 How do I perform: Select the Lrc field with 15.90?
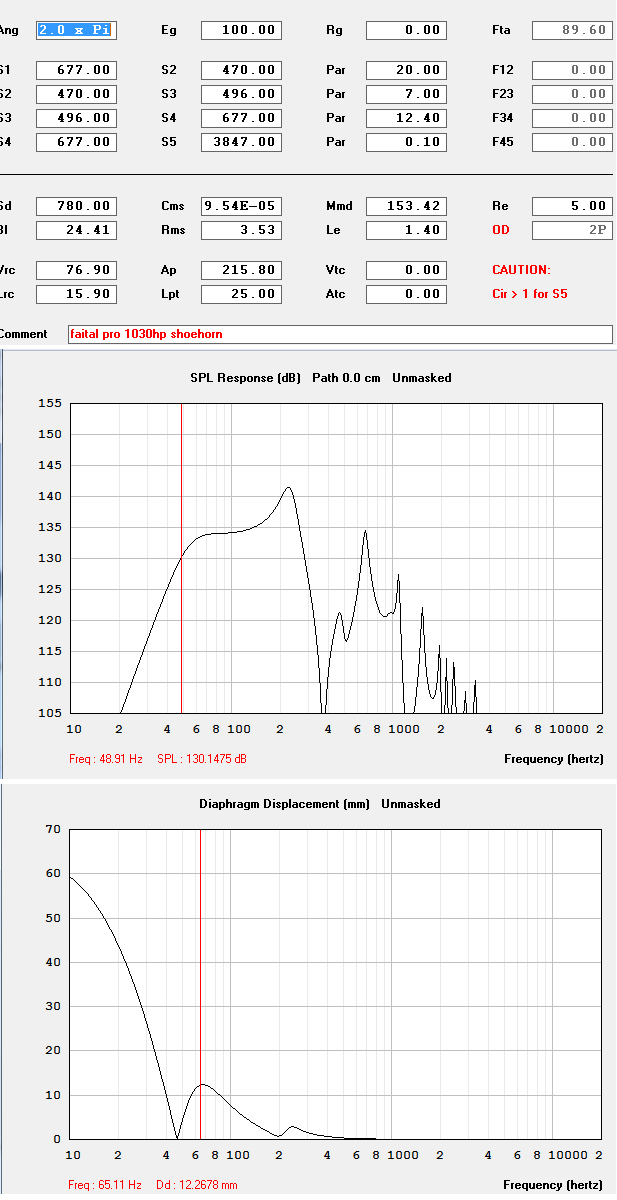76,294
